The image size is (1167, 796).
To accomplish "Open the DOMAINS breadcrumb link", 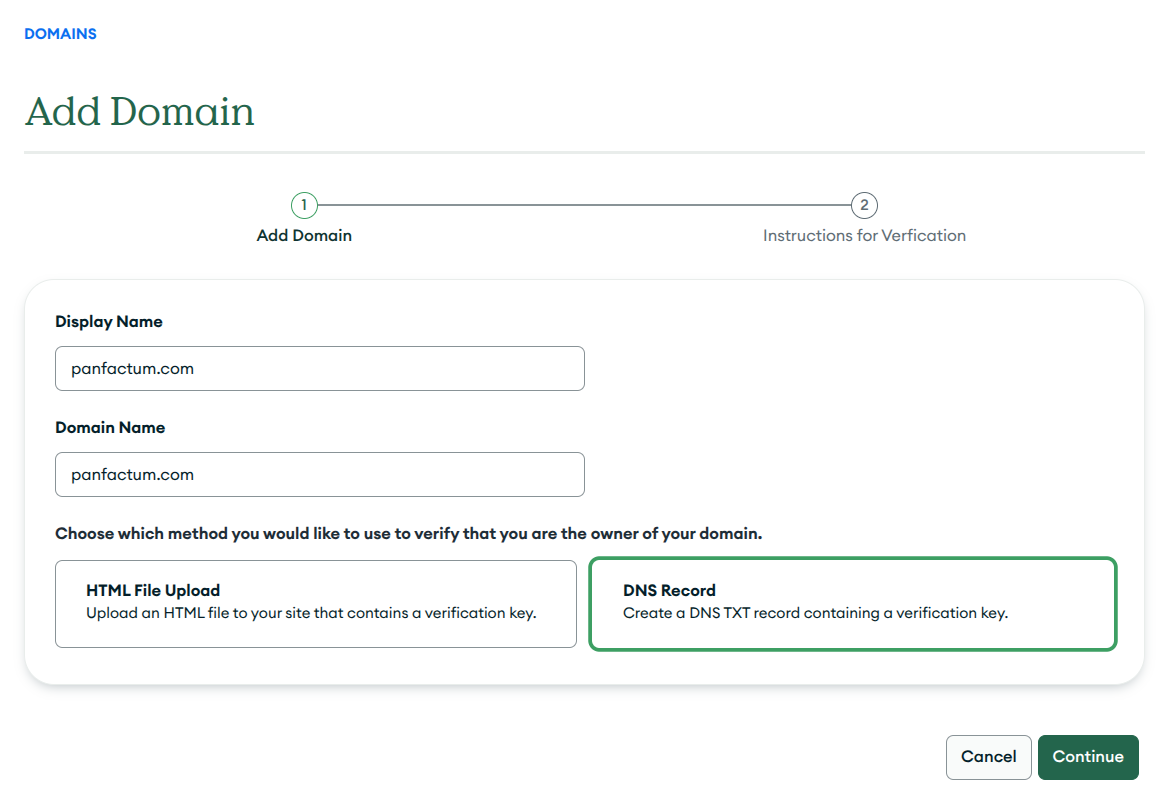I will point(60,33).
